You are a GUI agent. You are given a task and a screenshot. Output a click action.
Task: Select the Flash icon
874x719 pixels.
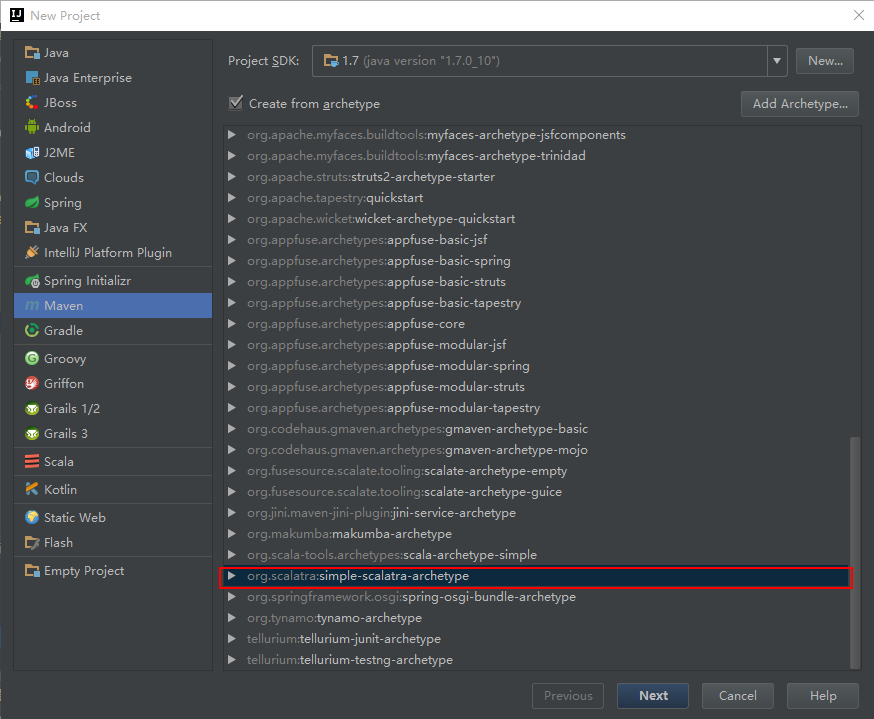click(x=32, y=542)
